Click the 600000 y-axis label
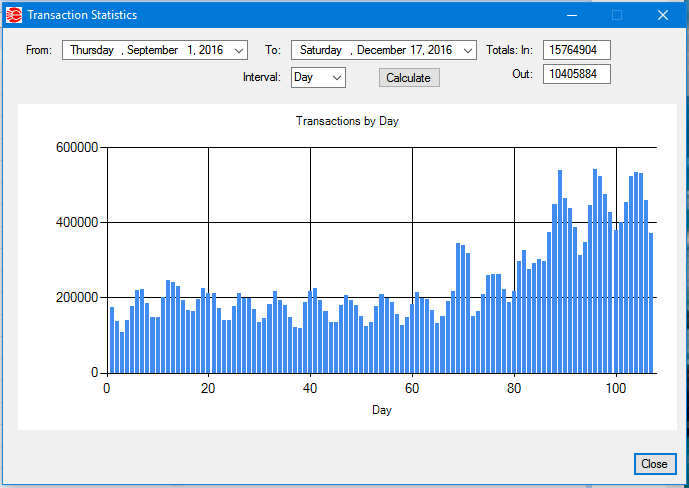The width and height of the screenshot is (689, 488). (76, 148)
